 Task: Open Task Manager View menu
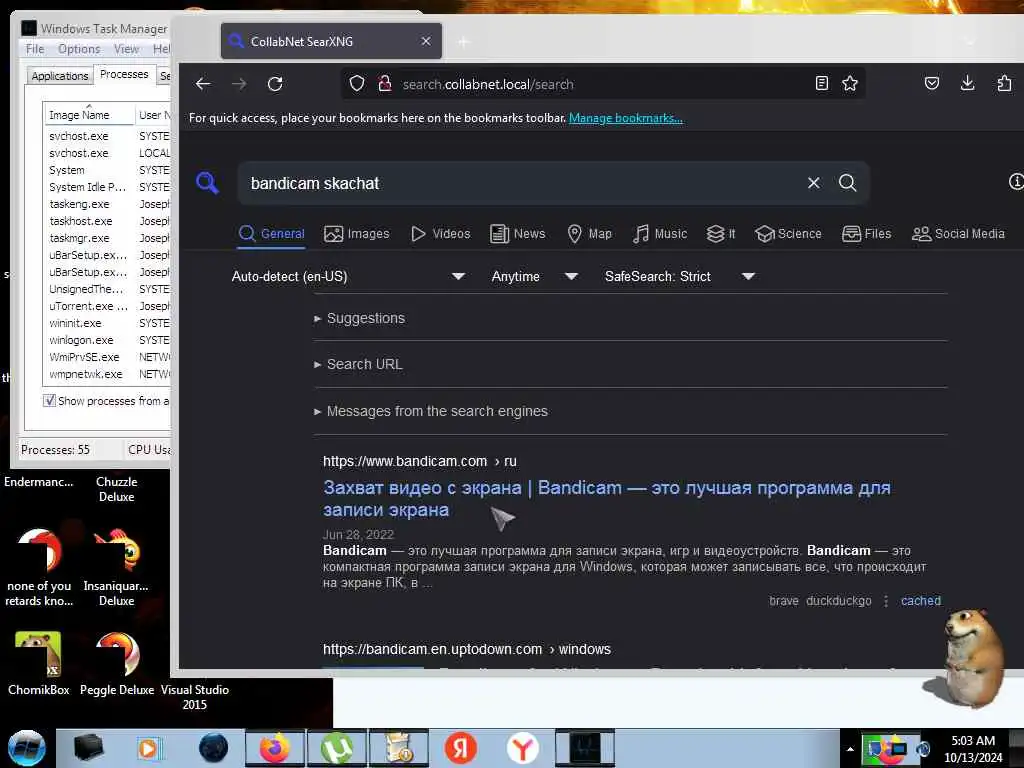tap(126, 49)
